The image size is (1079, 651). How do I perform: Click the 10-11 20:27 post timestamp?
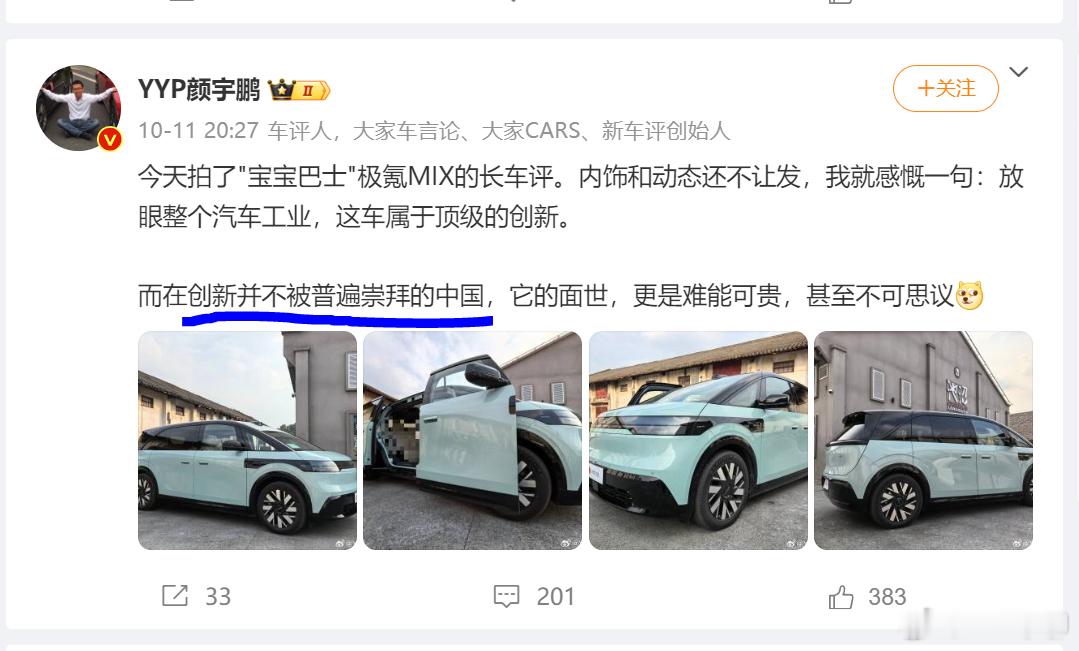pos(199,131)
